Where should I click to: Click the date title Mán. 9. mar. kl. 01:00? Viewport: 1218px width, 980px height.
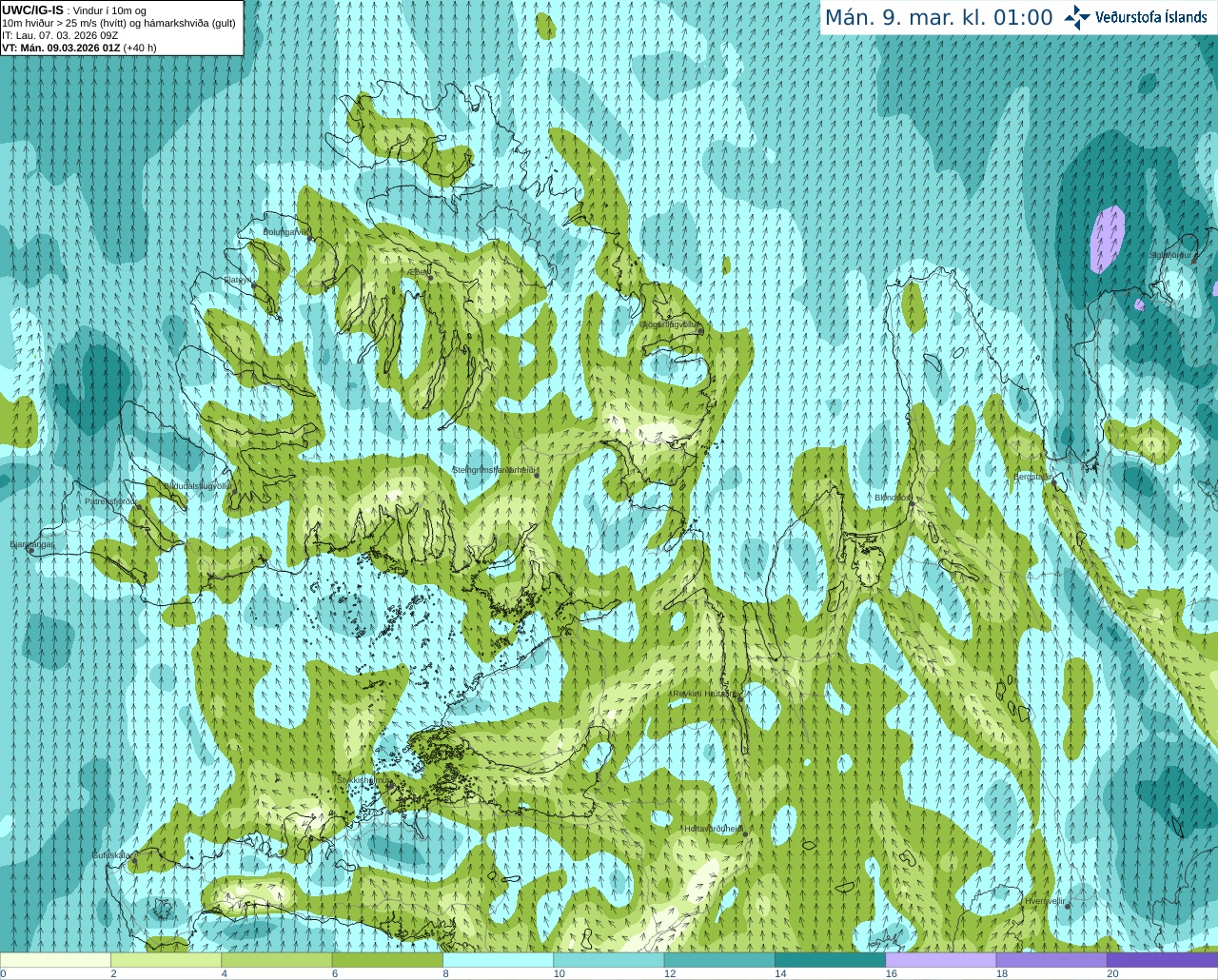click(x=938, y=18)
